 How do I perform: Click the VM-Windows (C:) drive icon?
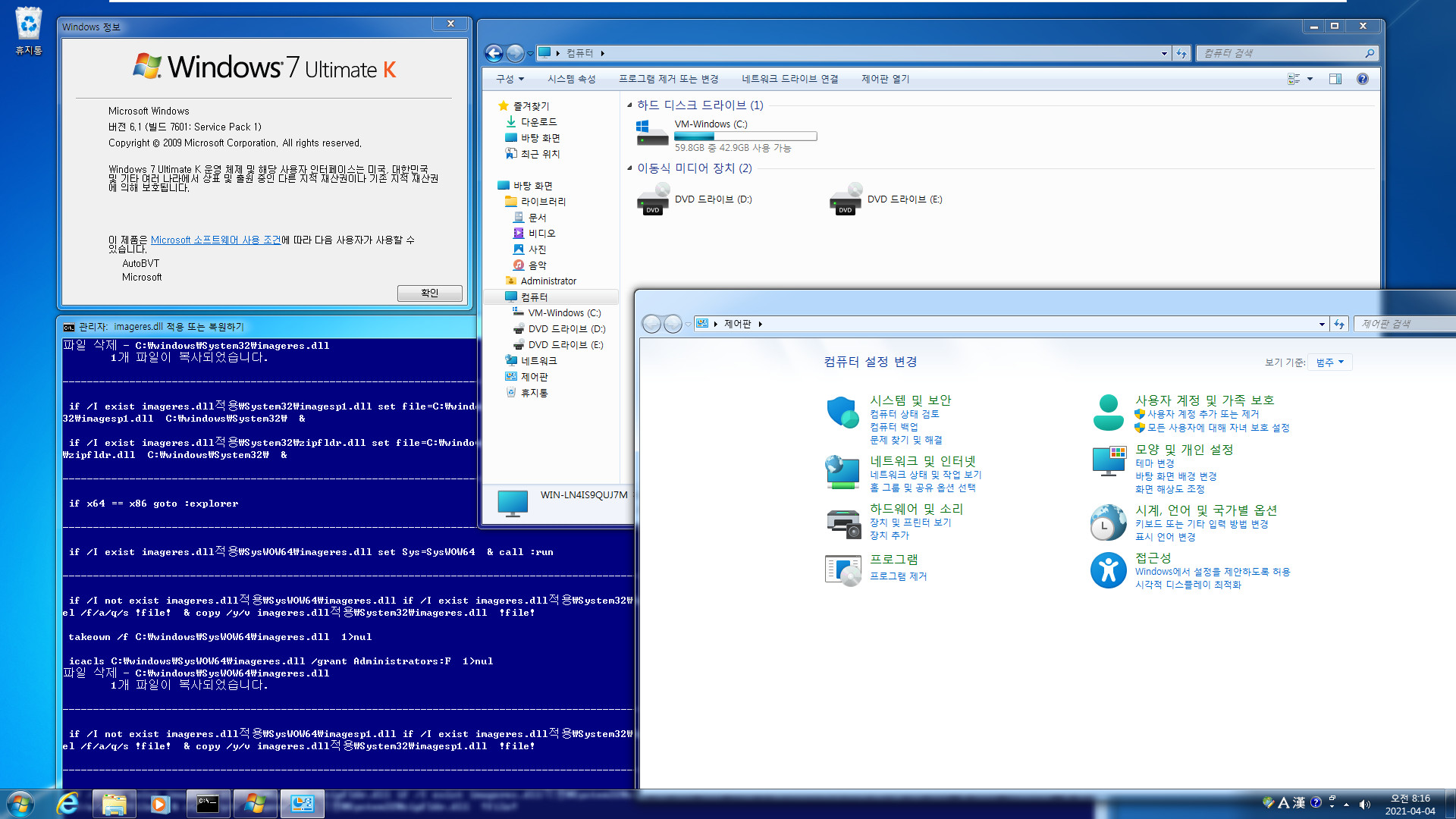(652, 133)
